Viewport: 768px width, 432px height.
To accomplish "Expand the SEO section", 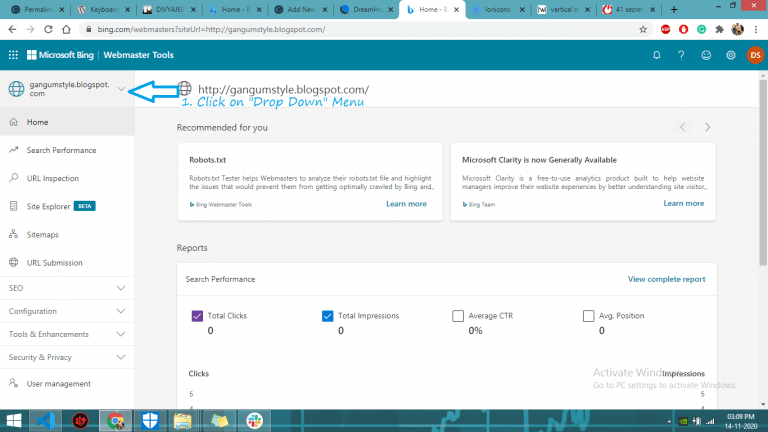I will coord(67,288).
